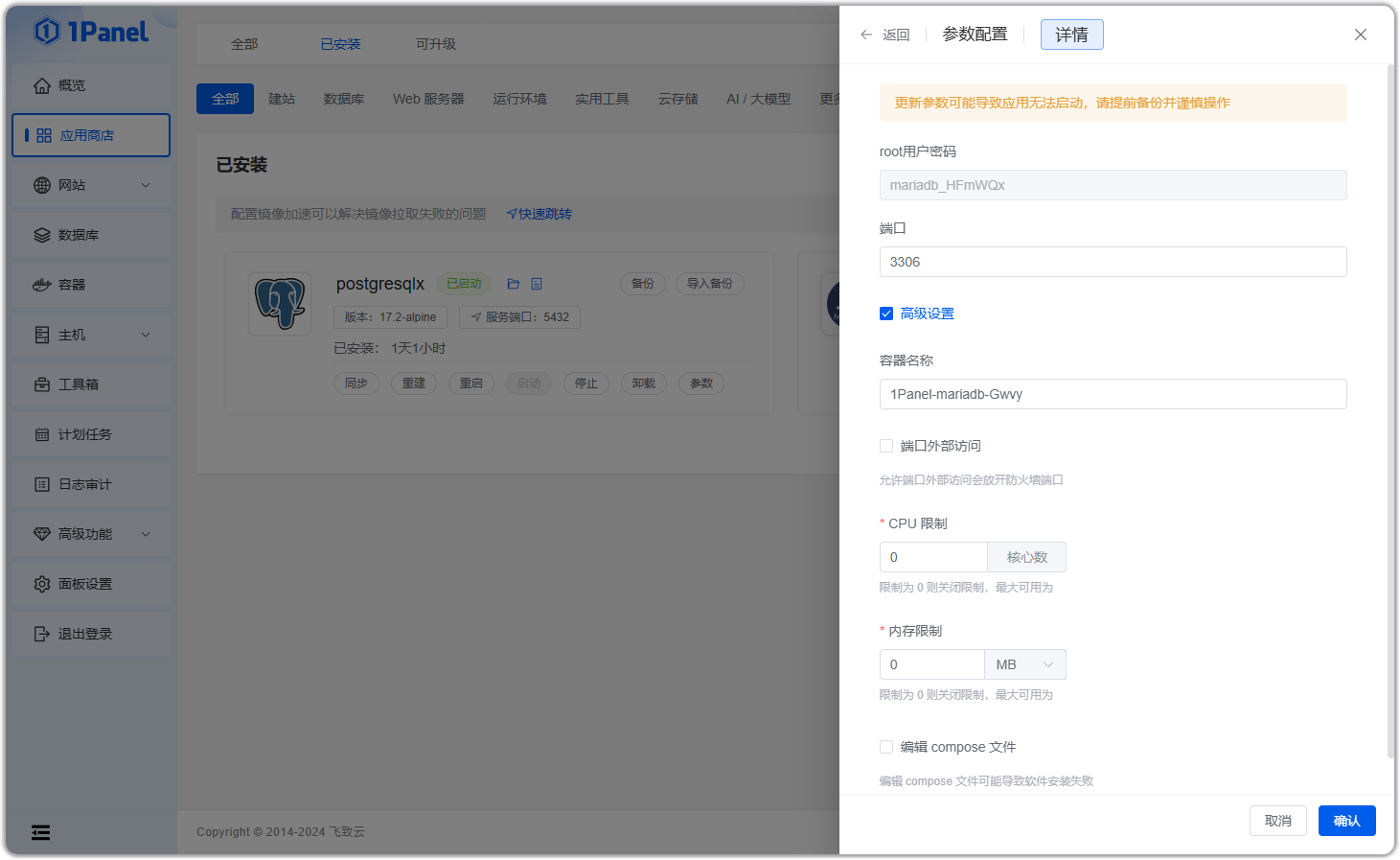Click the 版本: 17.2-alpine tag
This screenshot has height=860, width=1400.
[x=390, y=317]
